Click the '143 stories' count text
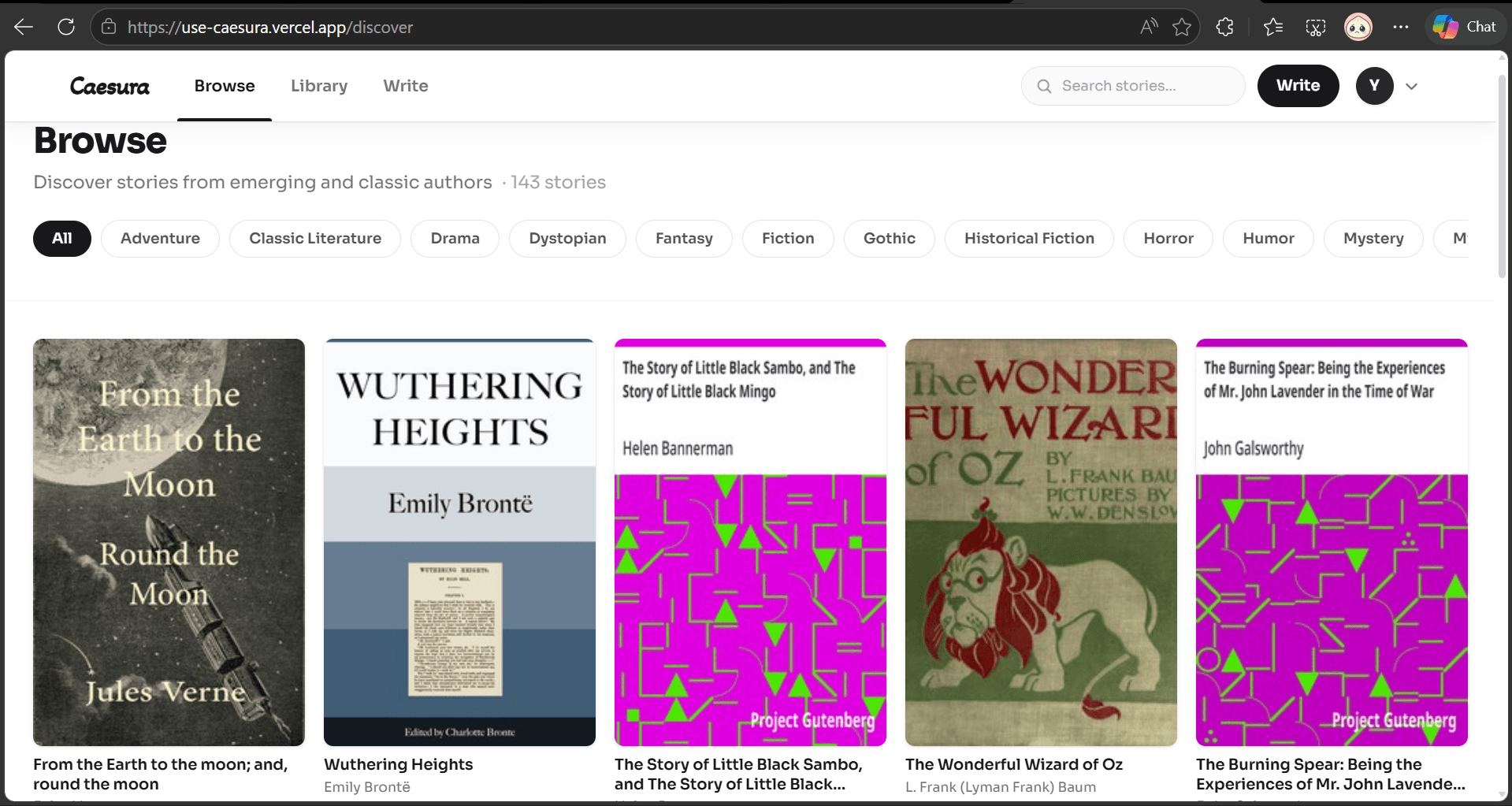Viewport: 1512px width, 806px height. [558, 182]
